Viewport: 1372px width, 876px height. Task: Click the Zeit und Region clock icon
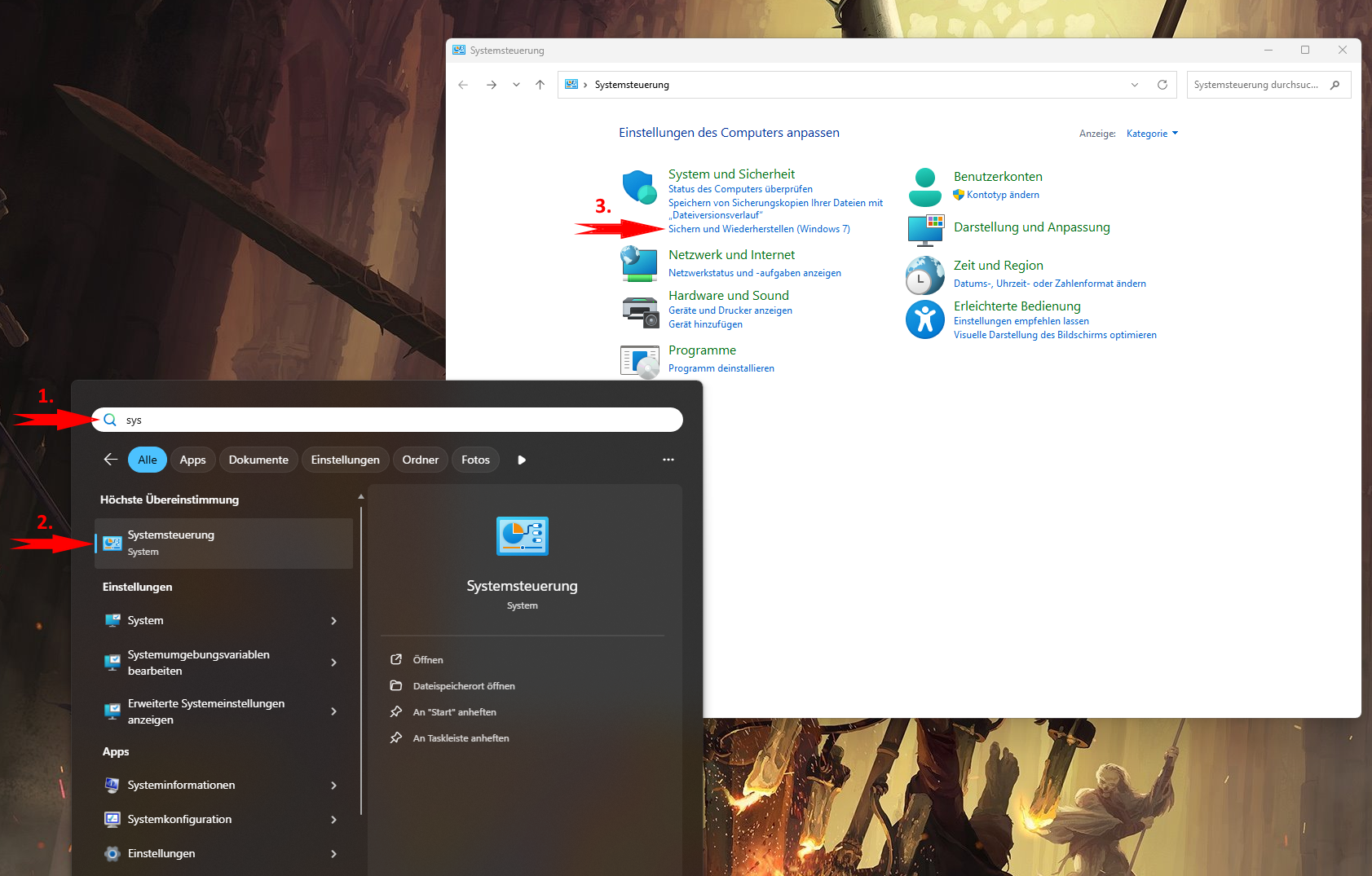coord(925,275)
